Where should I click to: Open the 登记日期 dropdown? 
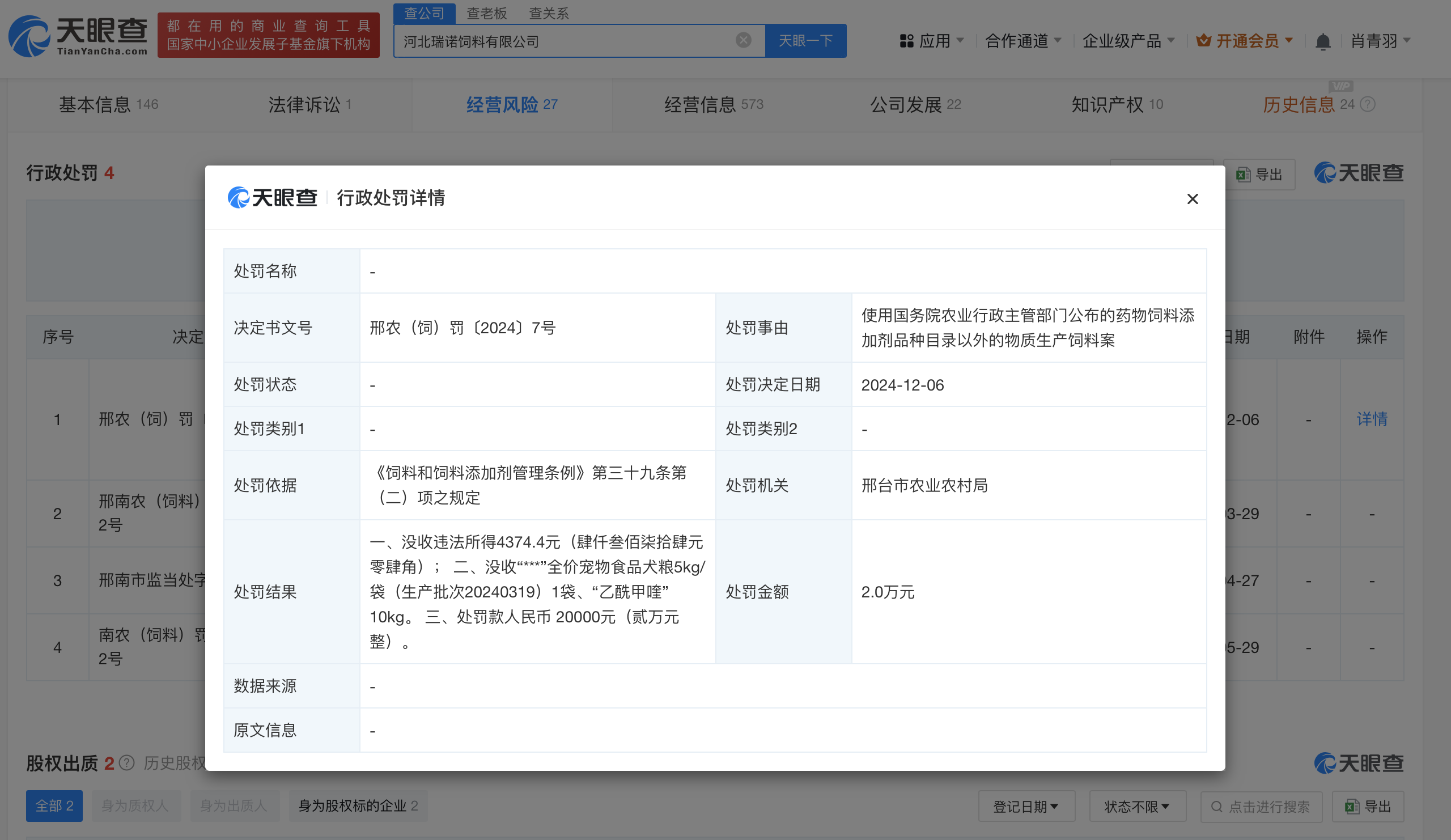1026,806
